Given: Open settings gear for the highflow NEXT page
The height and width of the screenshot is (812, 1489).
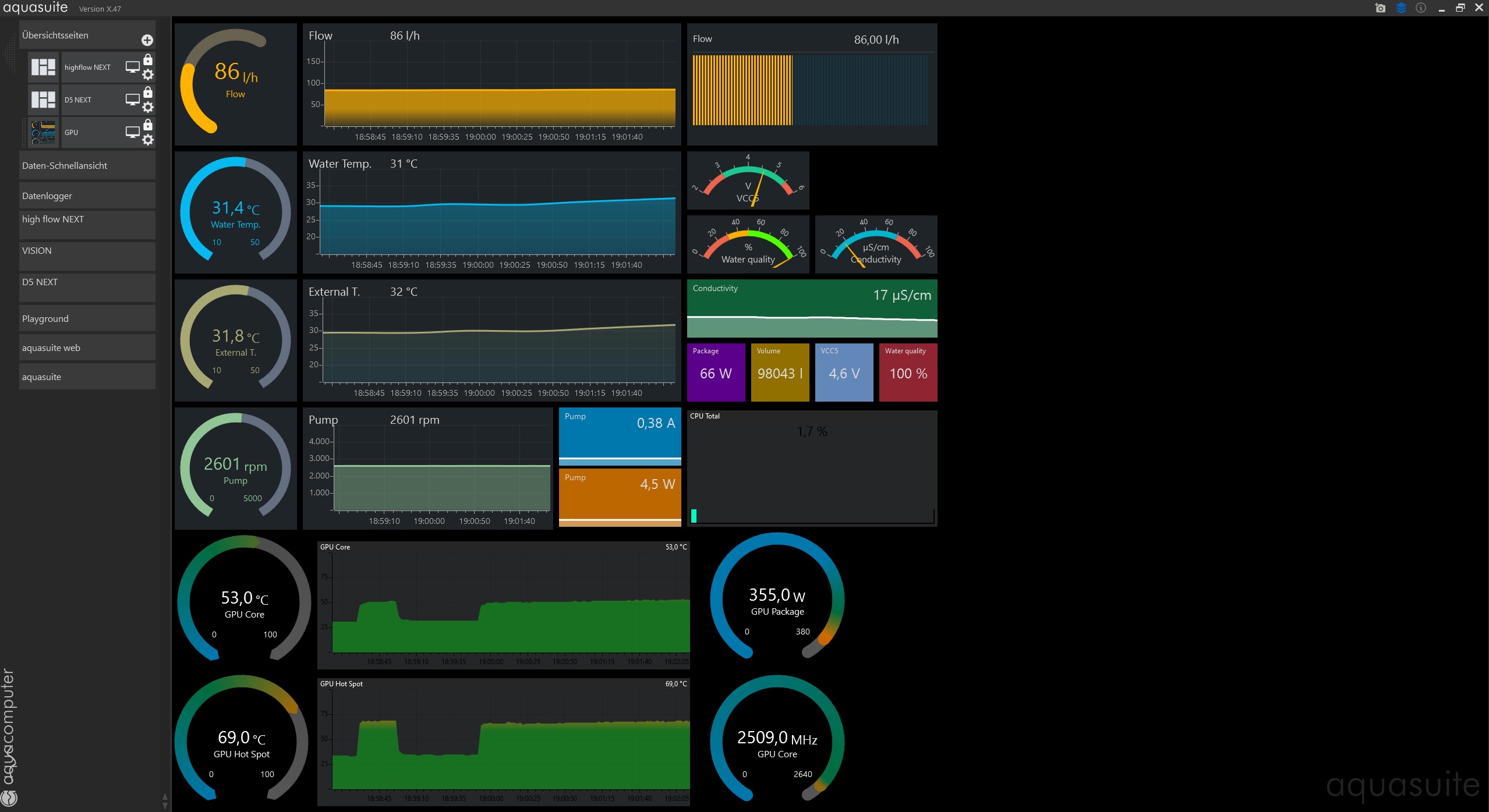Looking at the screenshot, I should (x=148, y=75).
